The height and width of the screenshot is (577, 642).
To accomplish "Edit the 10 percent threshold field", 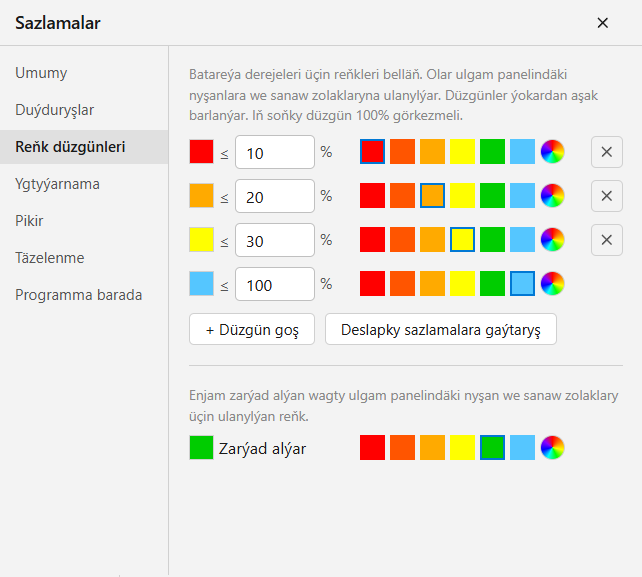I will (275, 152).
